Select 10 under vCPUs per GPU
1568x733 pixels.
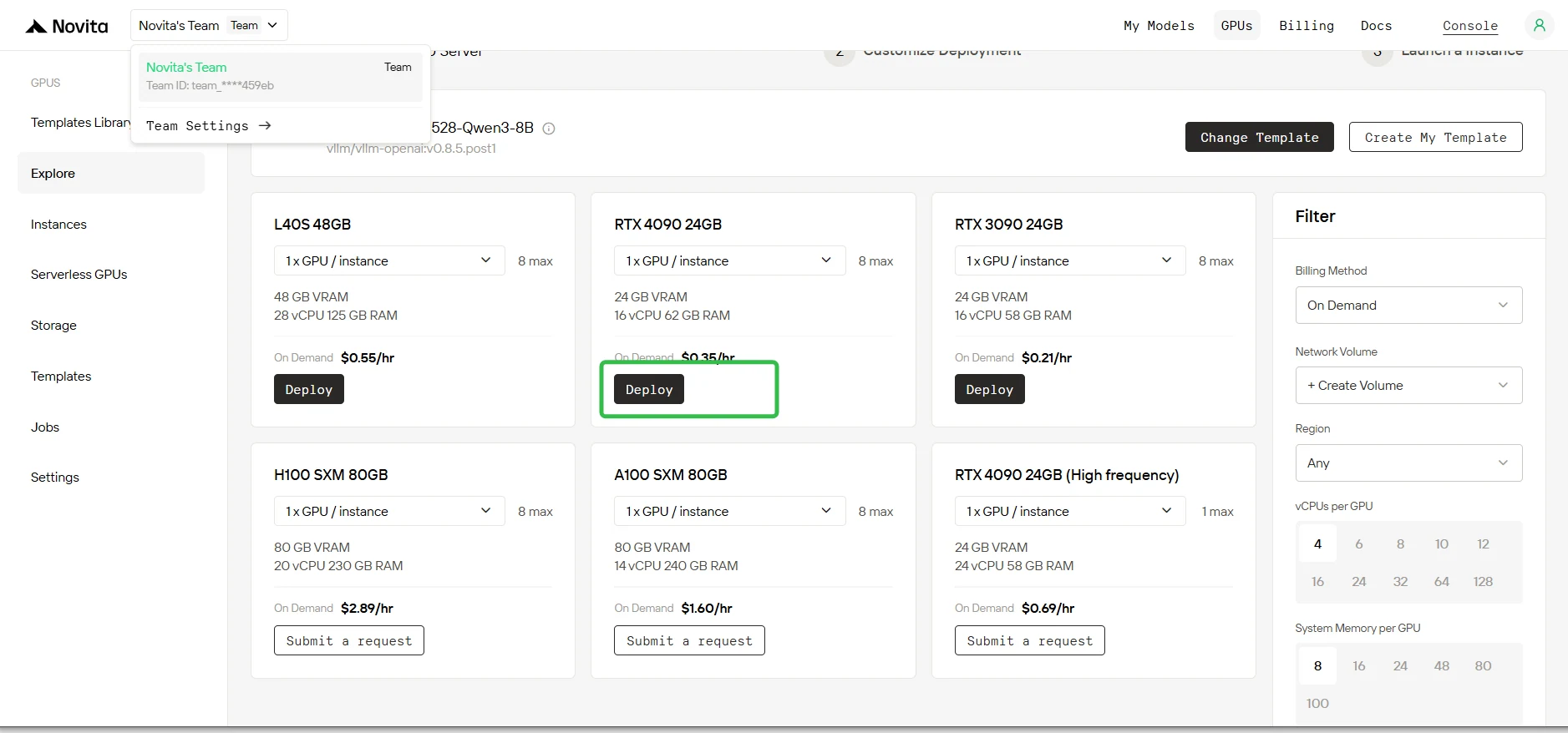coord(1442,544)
